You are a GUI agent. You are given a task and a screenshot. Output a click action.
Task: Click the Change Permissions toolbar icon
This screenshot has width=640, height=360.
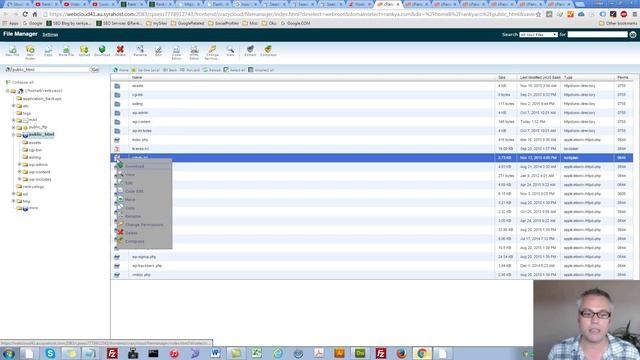click(212, 53)
